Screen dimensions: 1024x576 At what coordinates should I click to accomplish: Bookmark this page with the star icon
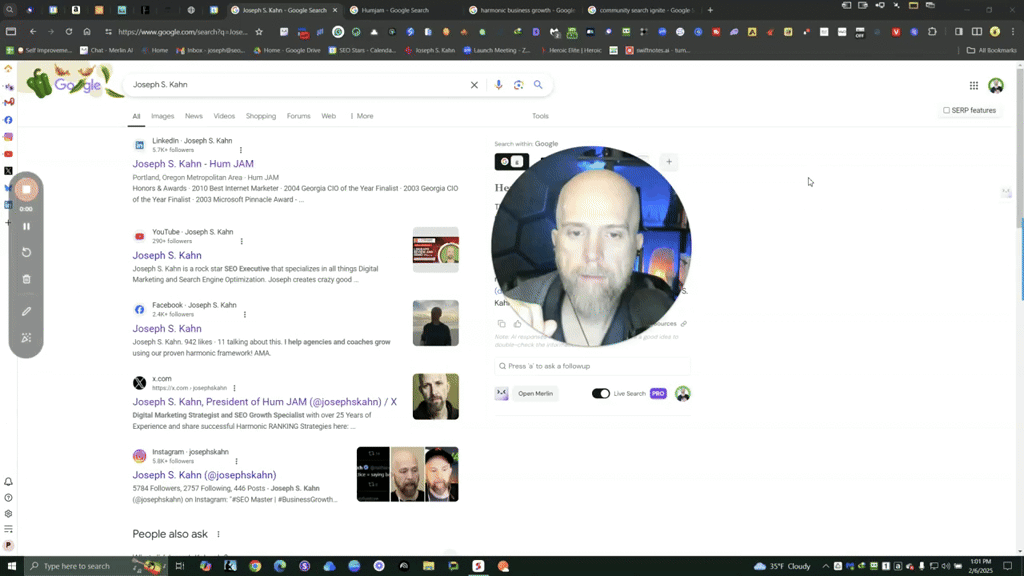pos(259,31)
